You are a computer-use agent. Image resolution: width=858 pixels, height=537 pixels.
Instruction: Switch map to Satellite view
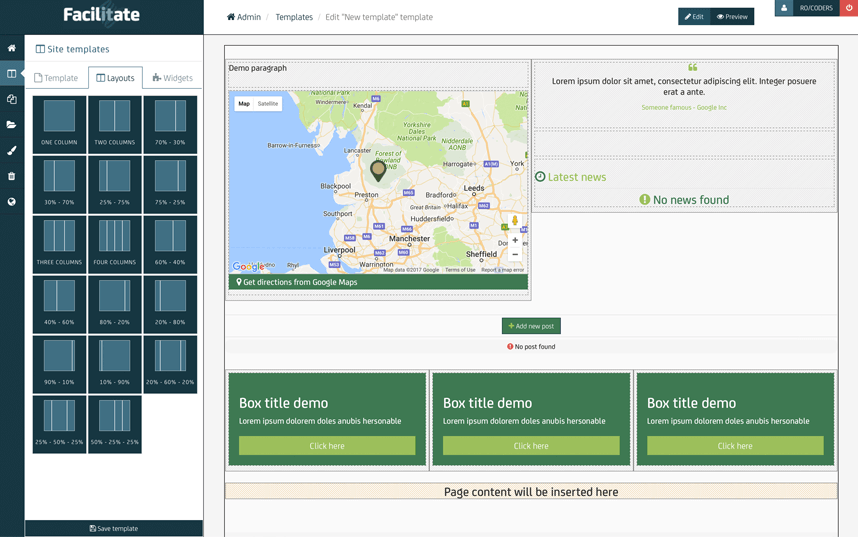(268, 104)
